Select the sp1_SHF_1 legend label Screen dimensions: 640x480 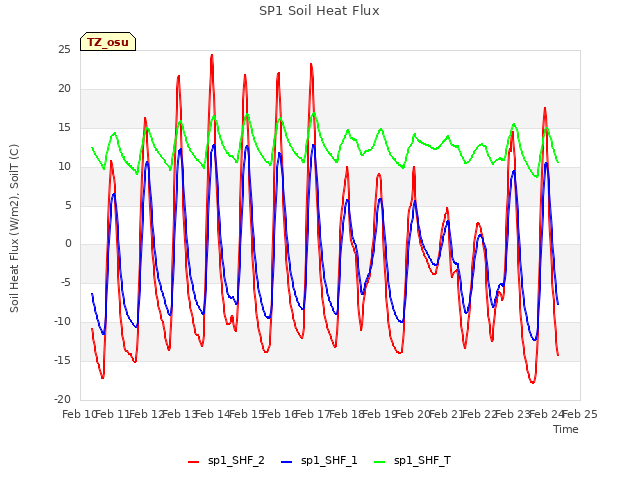(329, 461)
